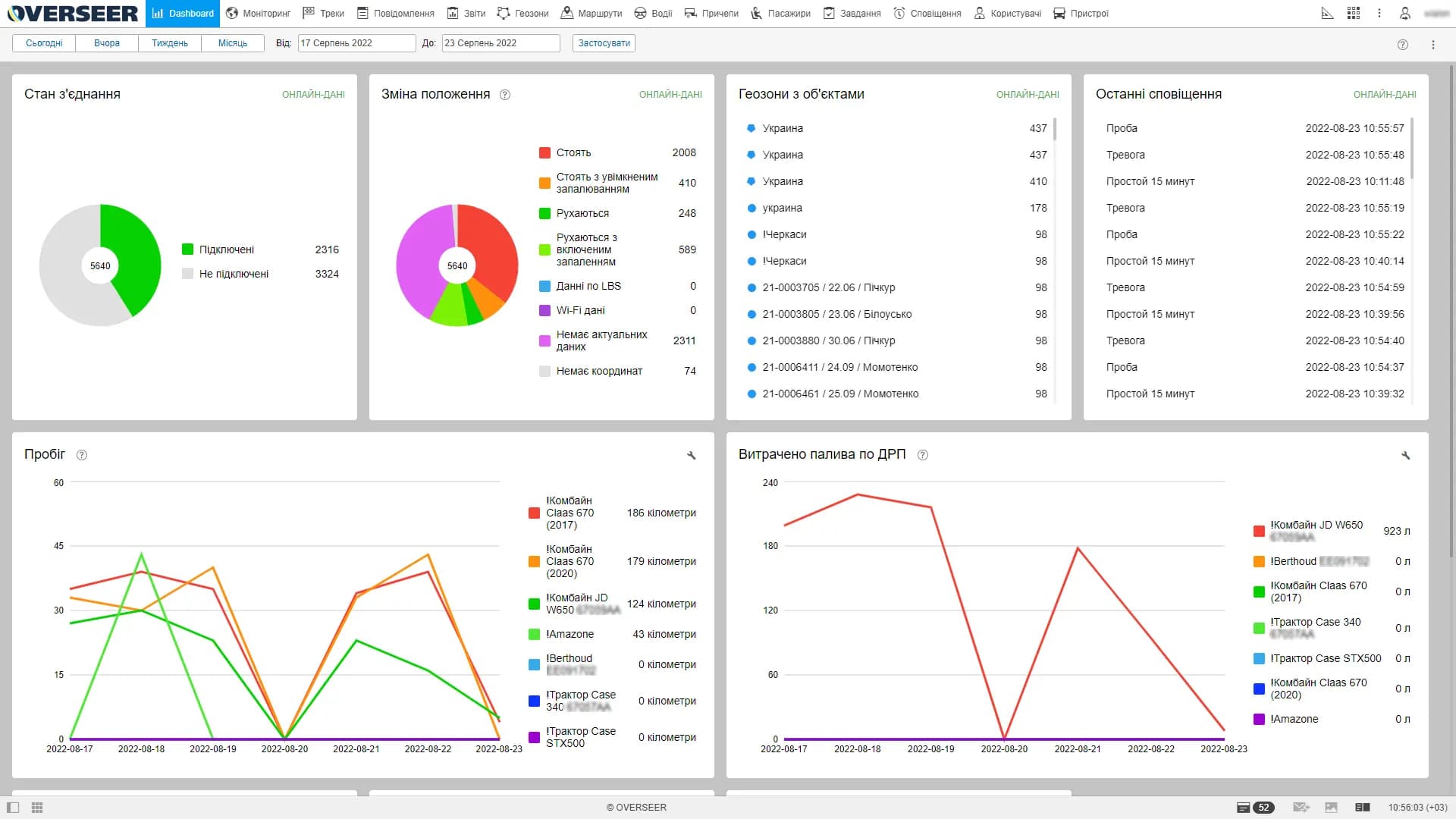Open the top bar three-dots menu
The width and height of the screenshot is (1456, 819).
(x=1379, y=14)
